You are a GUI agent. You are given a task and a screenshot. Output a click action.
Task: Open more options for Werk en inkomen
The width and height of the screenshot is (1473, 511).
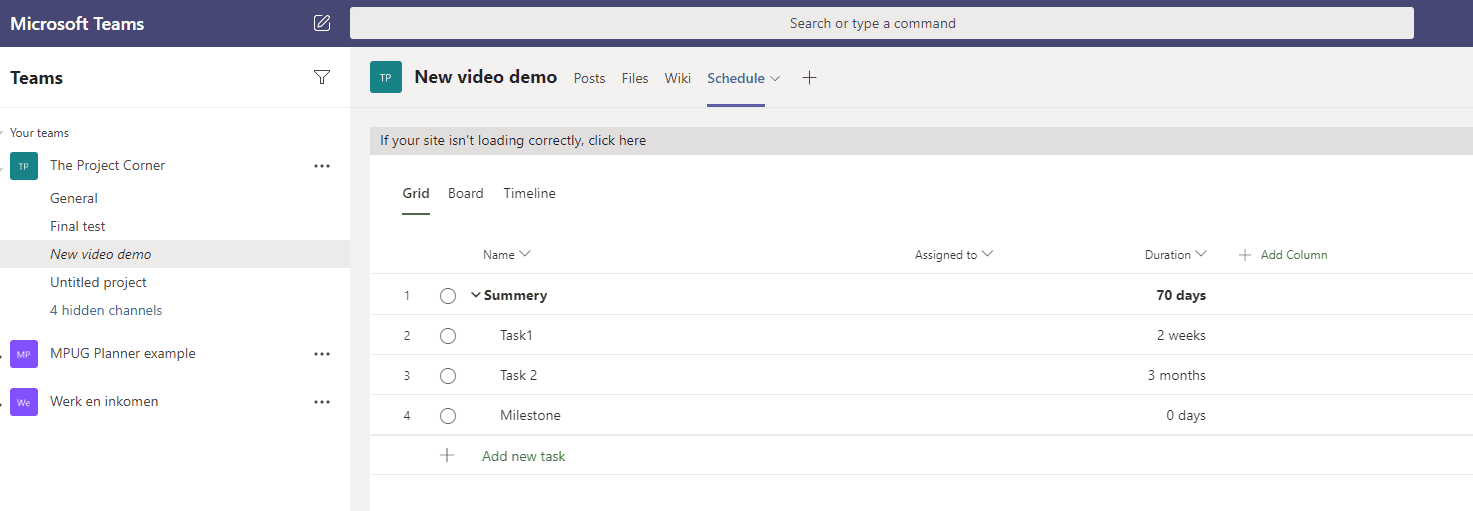322,402
